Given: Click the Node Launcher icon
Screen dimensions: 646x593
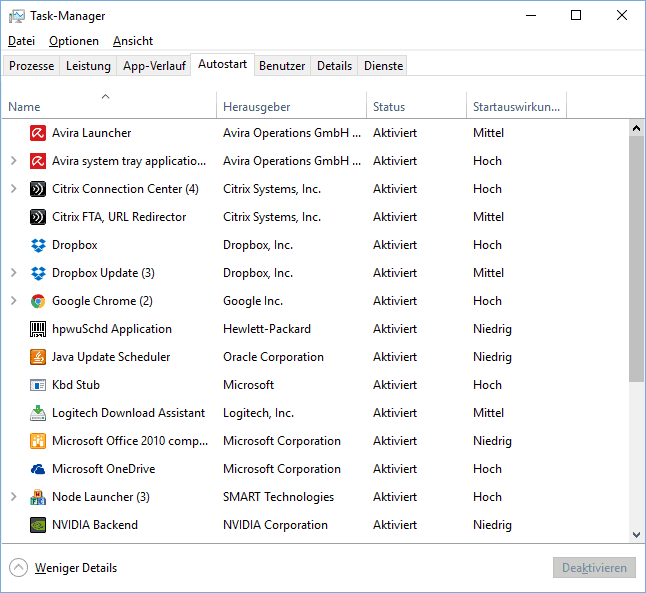Looking at the screenshot, I should [38, 497].
